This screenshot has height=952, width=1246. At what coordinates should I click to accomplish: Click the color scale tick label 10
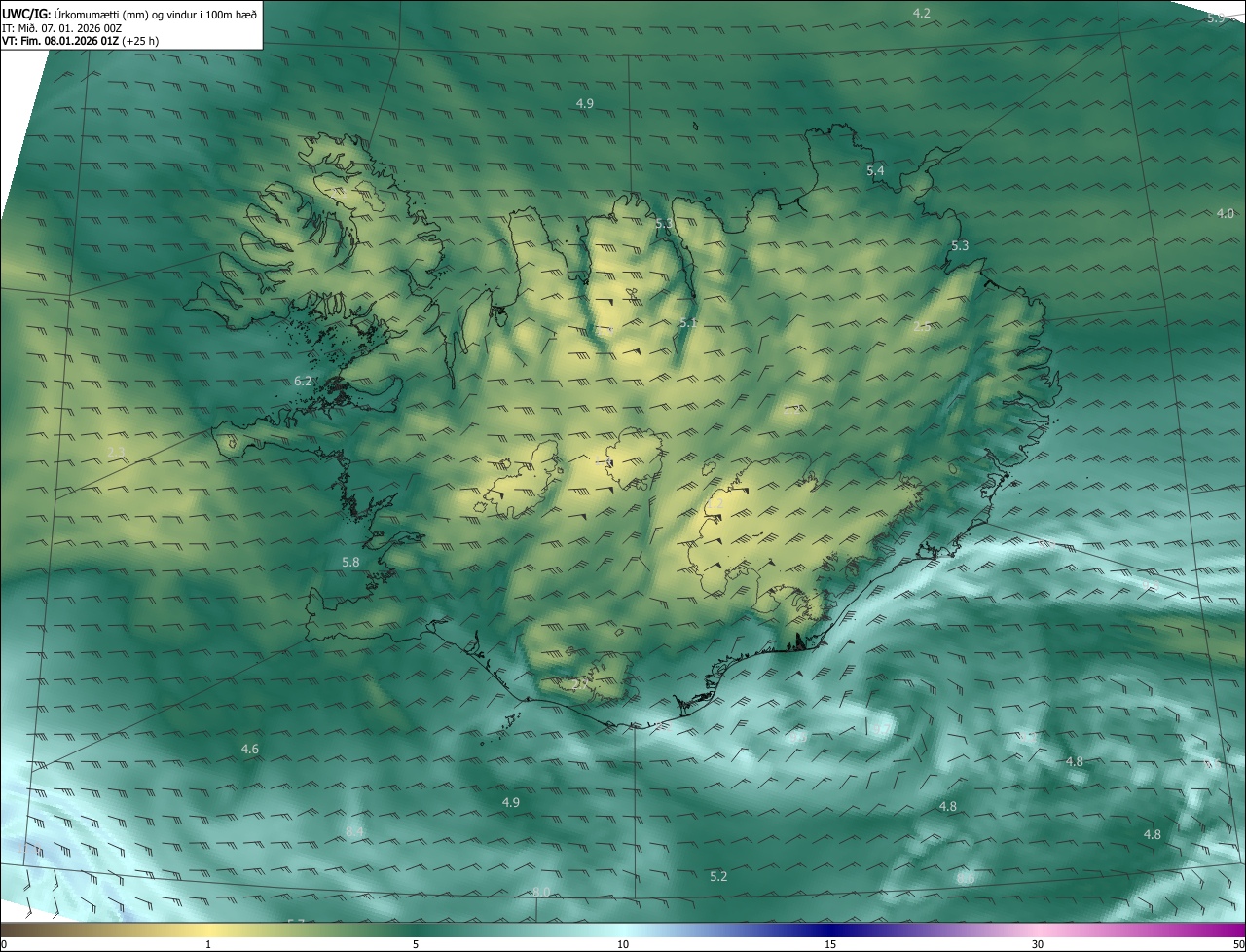[x=623, y=944]
